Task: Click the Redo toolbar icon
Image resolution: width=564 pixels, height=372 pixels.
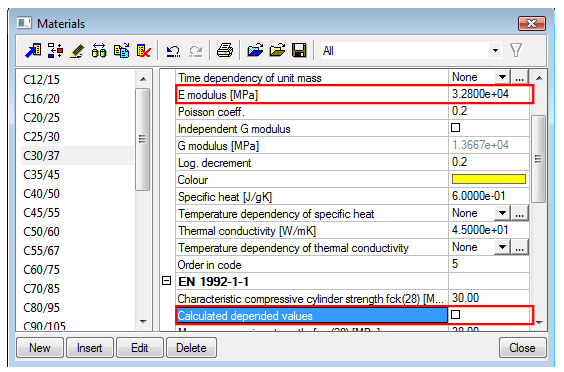Action: pyautogui.click(x=196, y=51)
